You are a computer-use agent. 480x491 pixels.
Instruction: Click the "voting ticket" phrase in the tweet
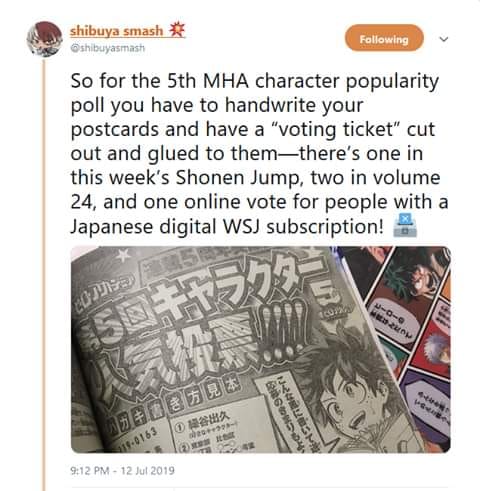click(336, 129)
